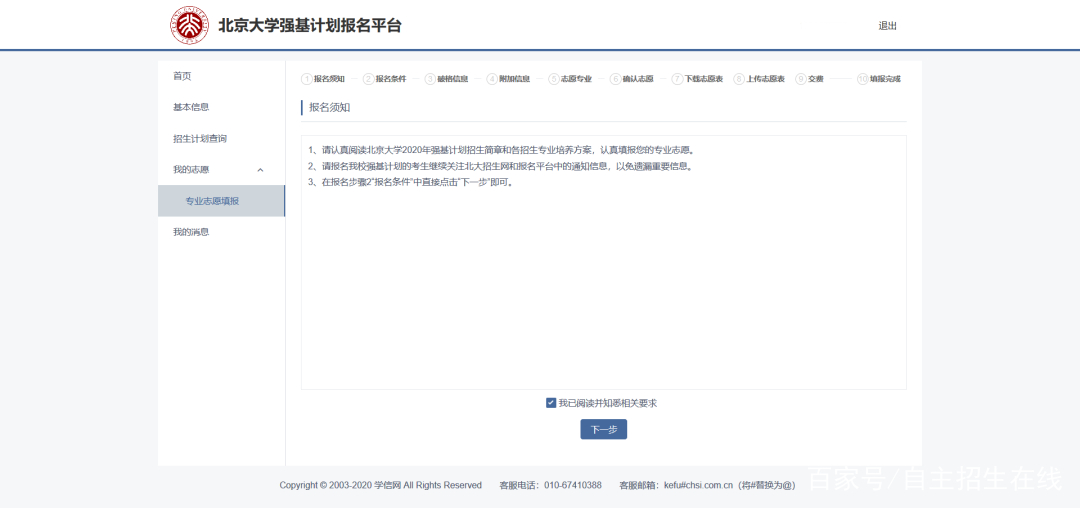Viewport: 1080px width, 508px height.
Task: Select 专业志愿填报 submenu item
Action: [x=221, y=201]
